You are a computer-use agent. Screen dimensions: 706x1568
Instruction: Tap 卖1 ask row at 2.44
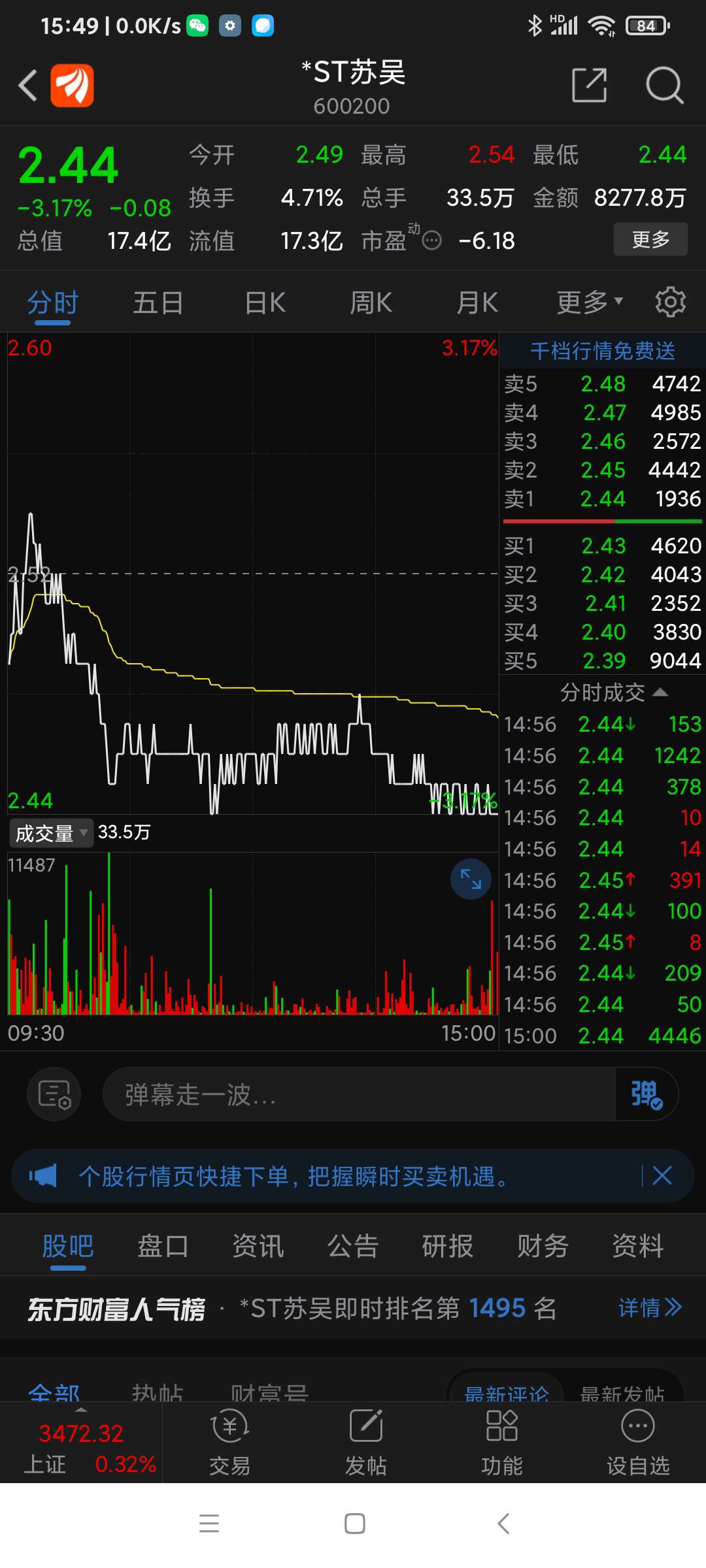[602, 499]
